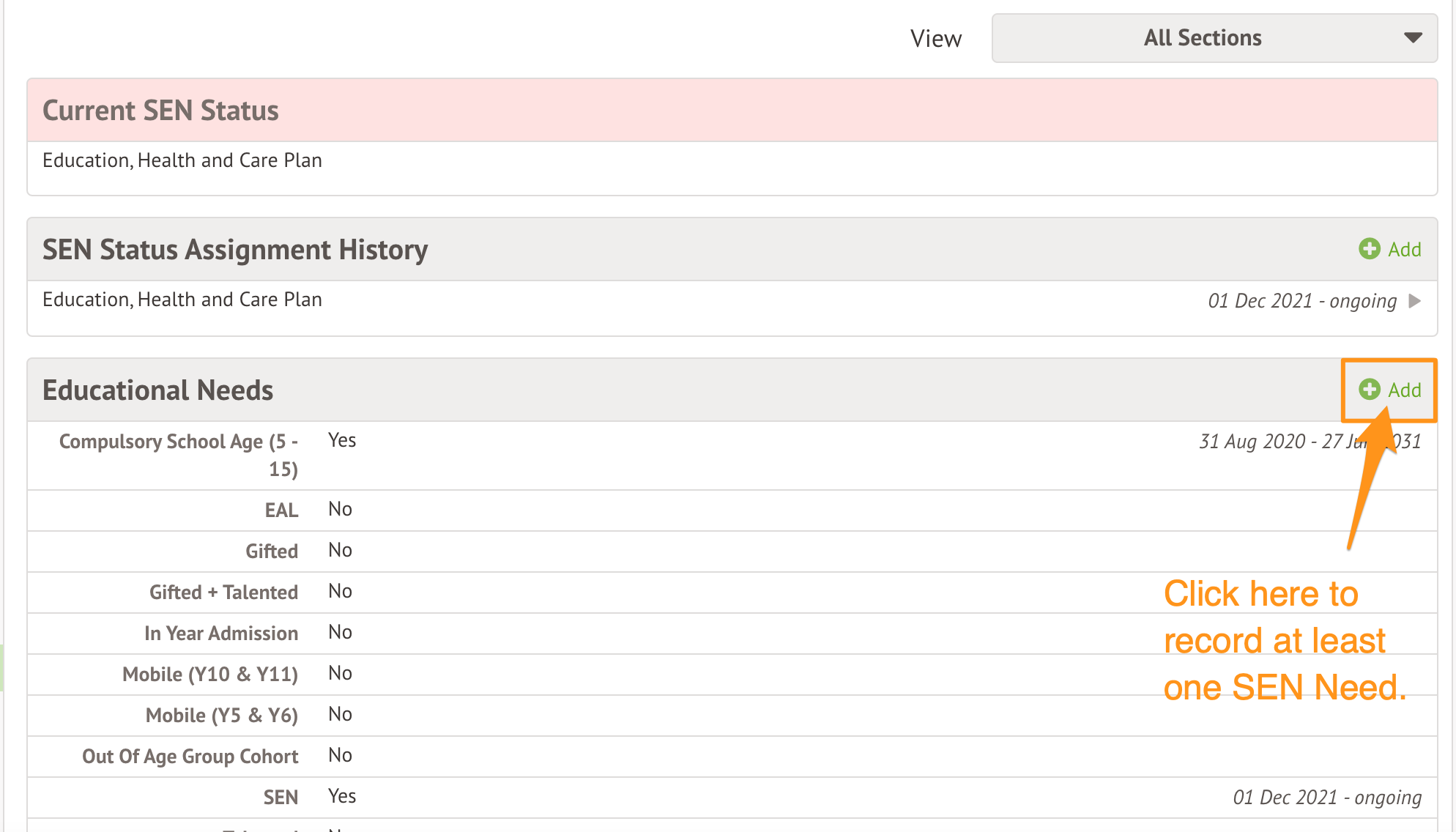
Task: Open the All Sections view dropdown
Action: click(1203, 38)
